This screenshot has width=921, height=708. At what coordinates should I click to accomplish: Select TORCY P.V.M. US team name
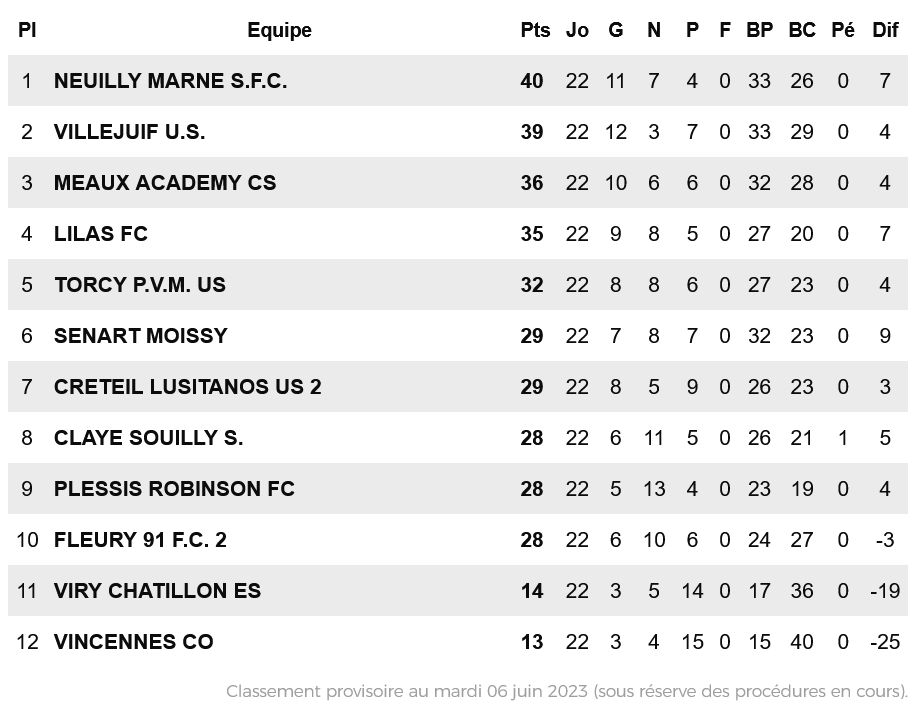(x=140, y=285)
